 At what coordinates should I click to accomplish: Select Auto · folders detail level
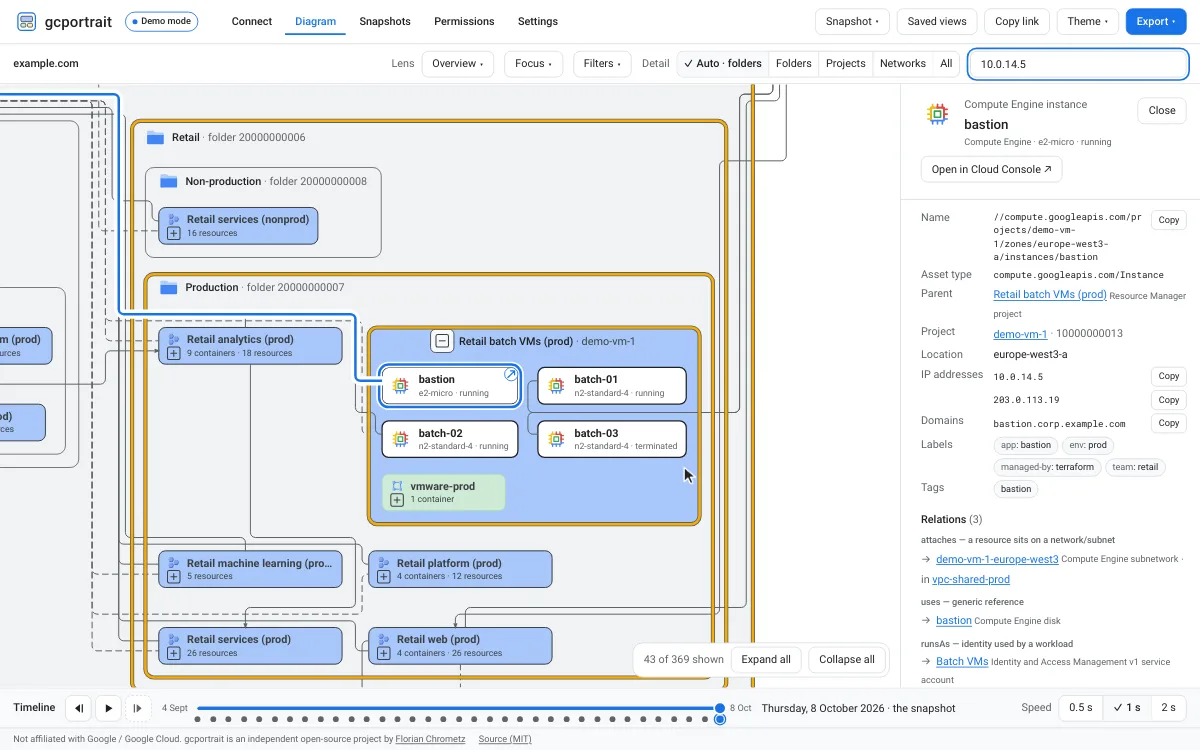(723, 63)
